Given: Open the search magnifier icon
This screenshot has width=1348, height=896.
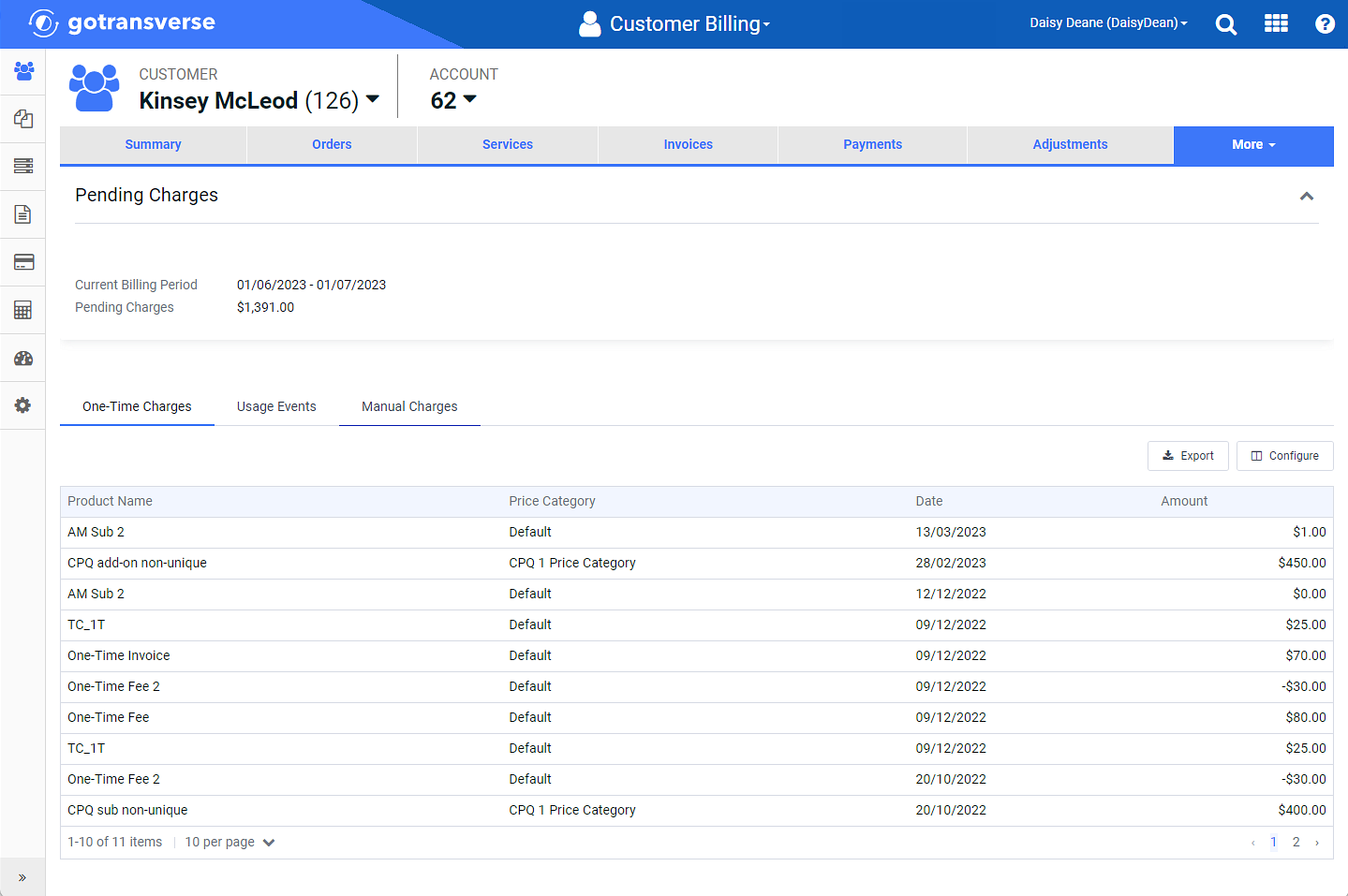Looking at the screenshot, I should 1226,24.
